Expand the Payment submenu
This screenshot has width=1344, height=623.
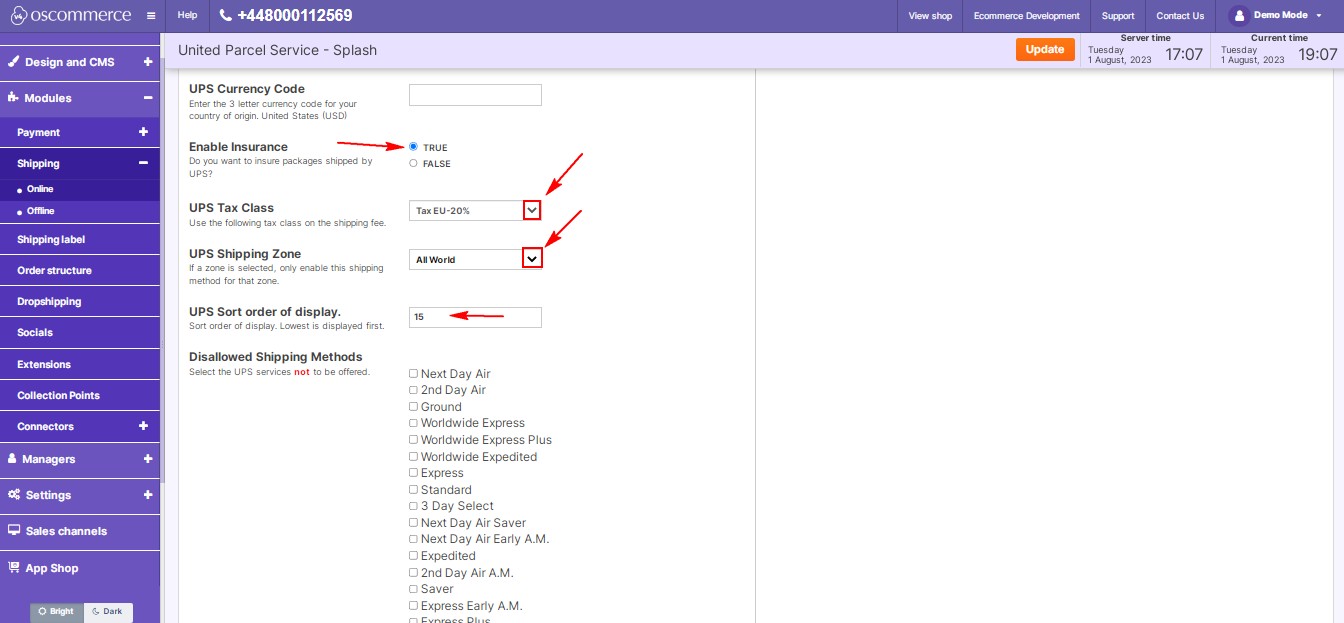143,132
